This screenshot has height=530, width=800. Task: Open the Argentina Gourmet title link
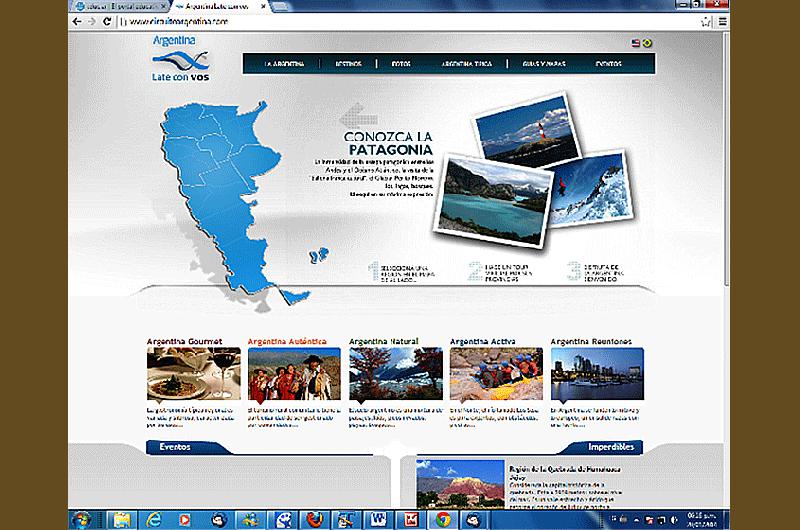tap(184, 341)
